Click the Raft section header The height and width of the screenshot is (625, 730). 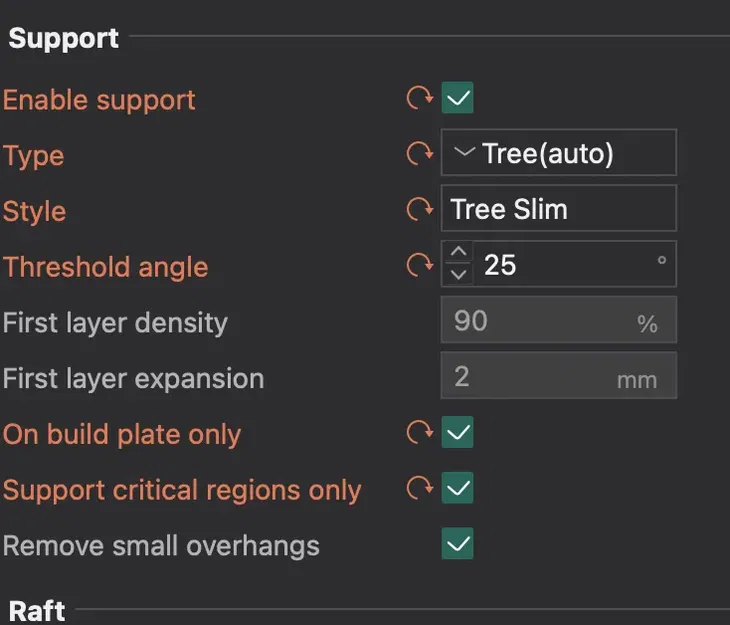[x=38, y=610]
